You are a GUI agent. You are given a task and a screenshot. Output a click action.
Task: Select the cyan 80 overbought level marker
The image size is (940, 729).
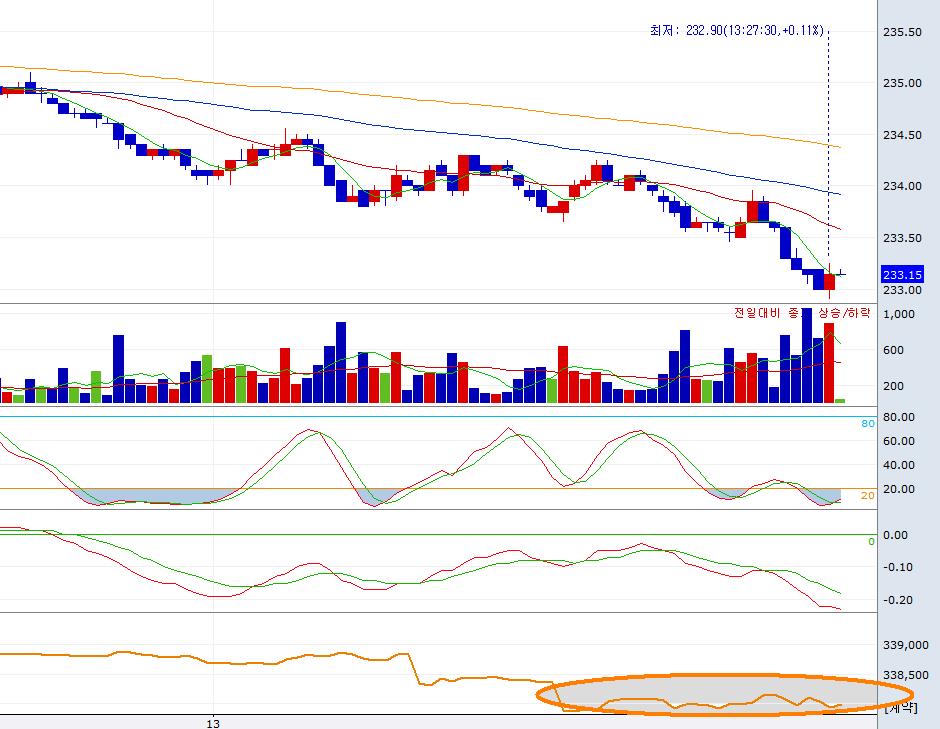(869, 424)
